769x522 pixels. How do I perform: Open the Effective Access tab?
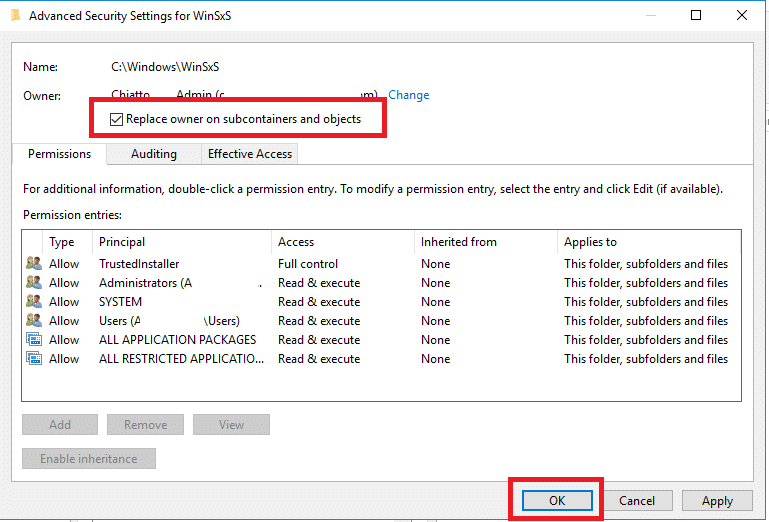click(250, 154)
